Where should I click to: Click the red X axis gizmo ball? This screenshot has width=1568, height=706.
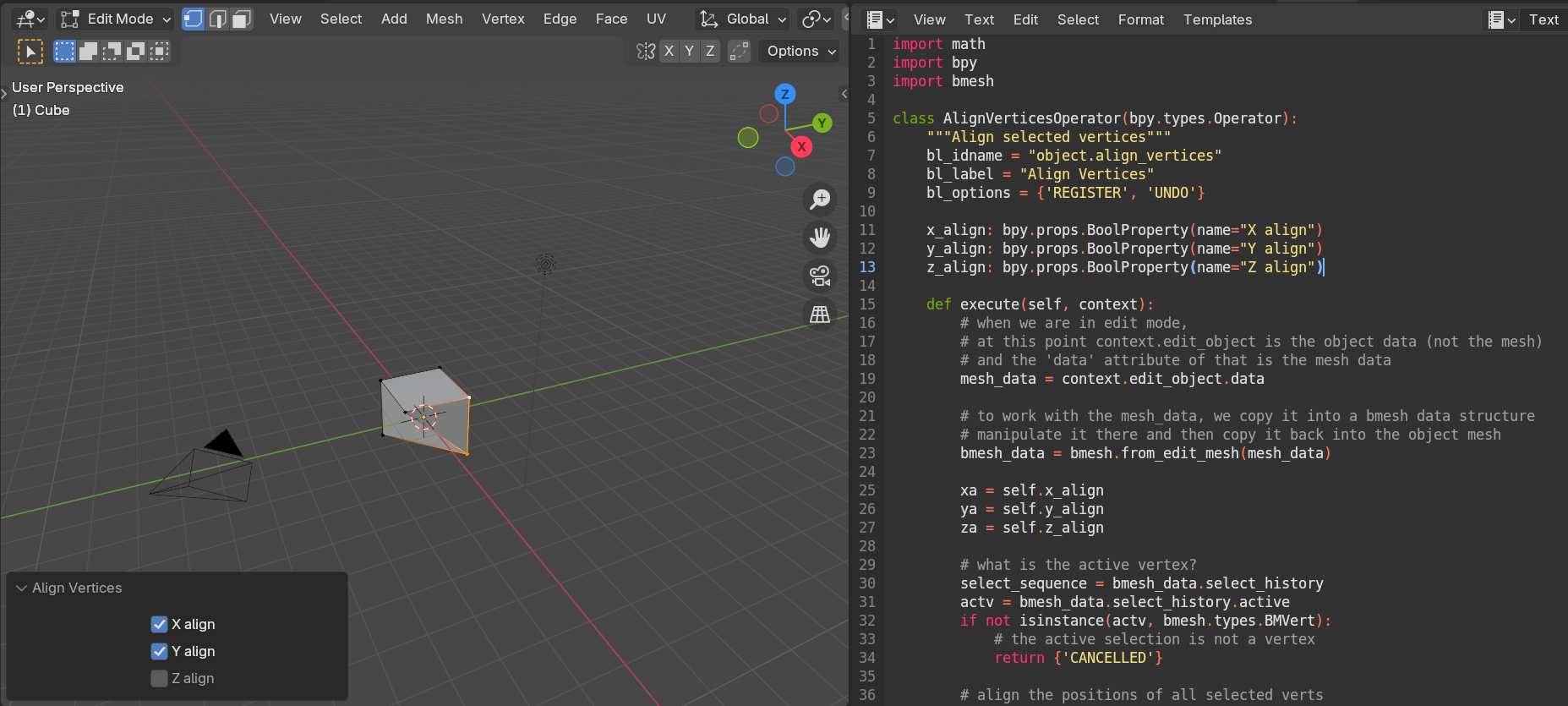801,147
